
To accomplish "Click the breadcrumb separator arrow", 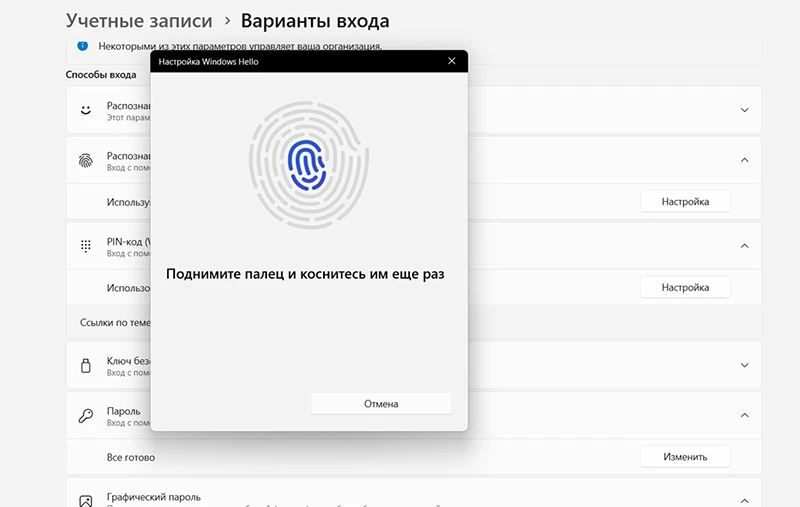I will click(x=228, y=21).
